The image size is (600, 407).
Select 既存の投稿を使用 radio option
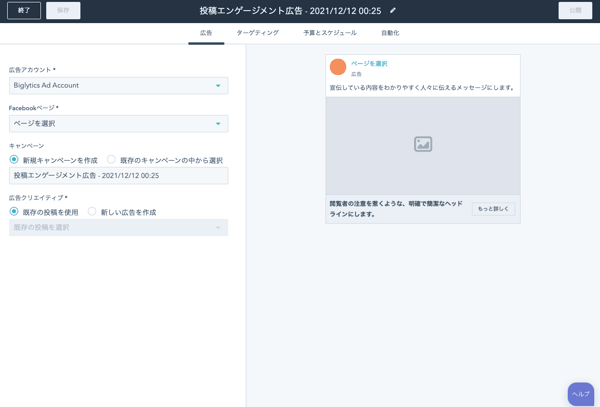(x=14, y=212)
